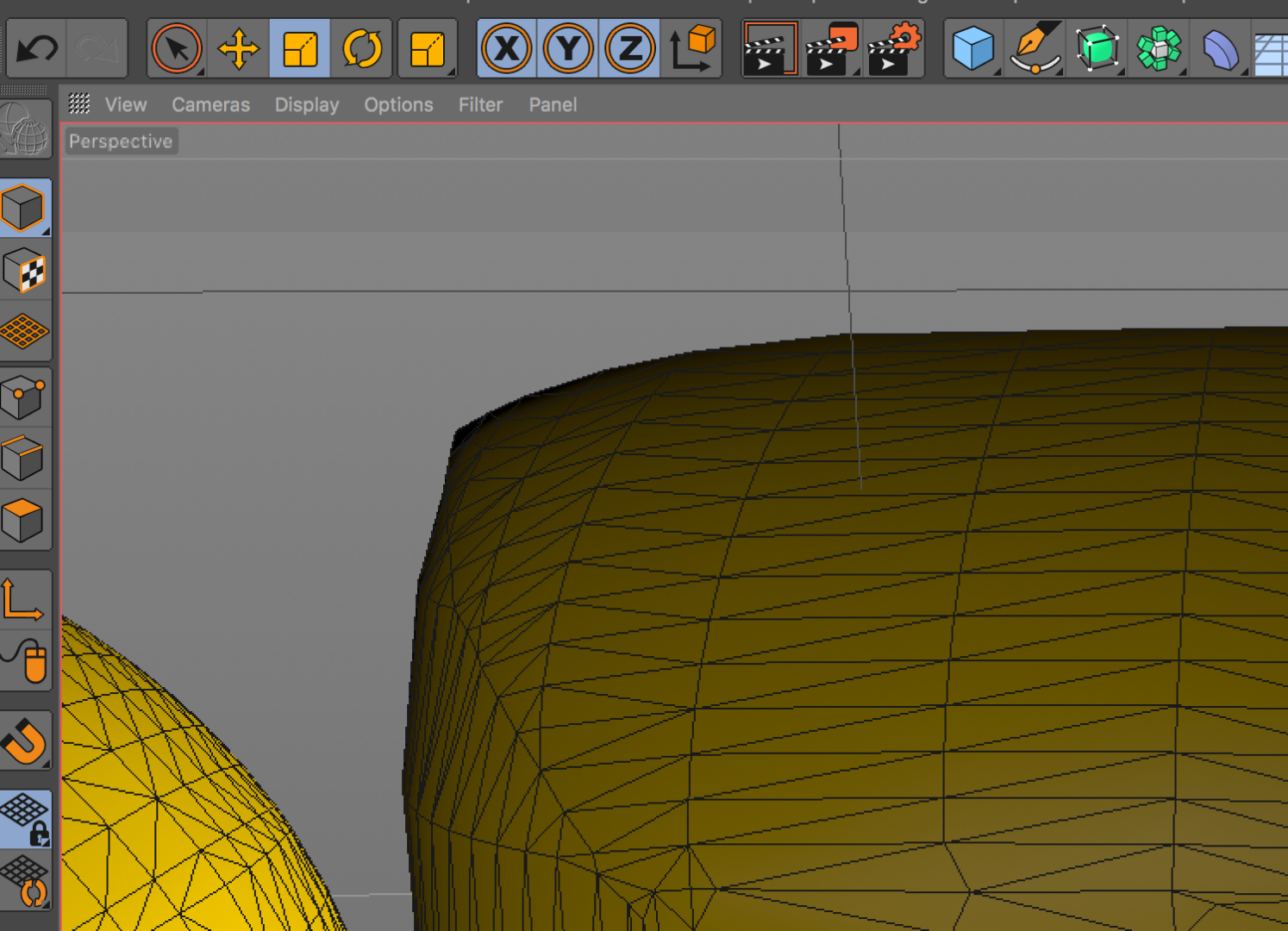
Task: Open the Cameras menu
Action: pyautogui.click(x=211, y=104)
